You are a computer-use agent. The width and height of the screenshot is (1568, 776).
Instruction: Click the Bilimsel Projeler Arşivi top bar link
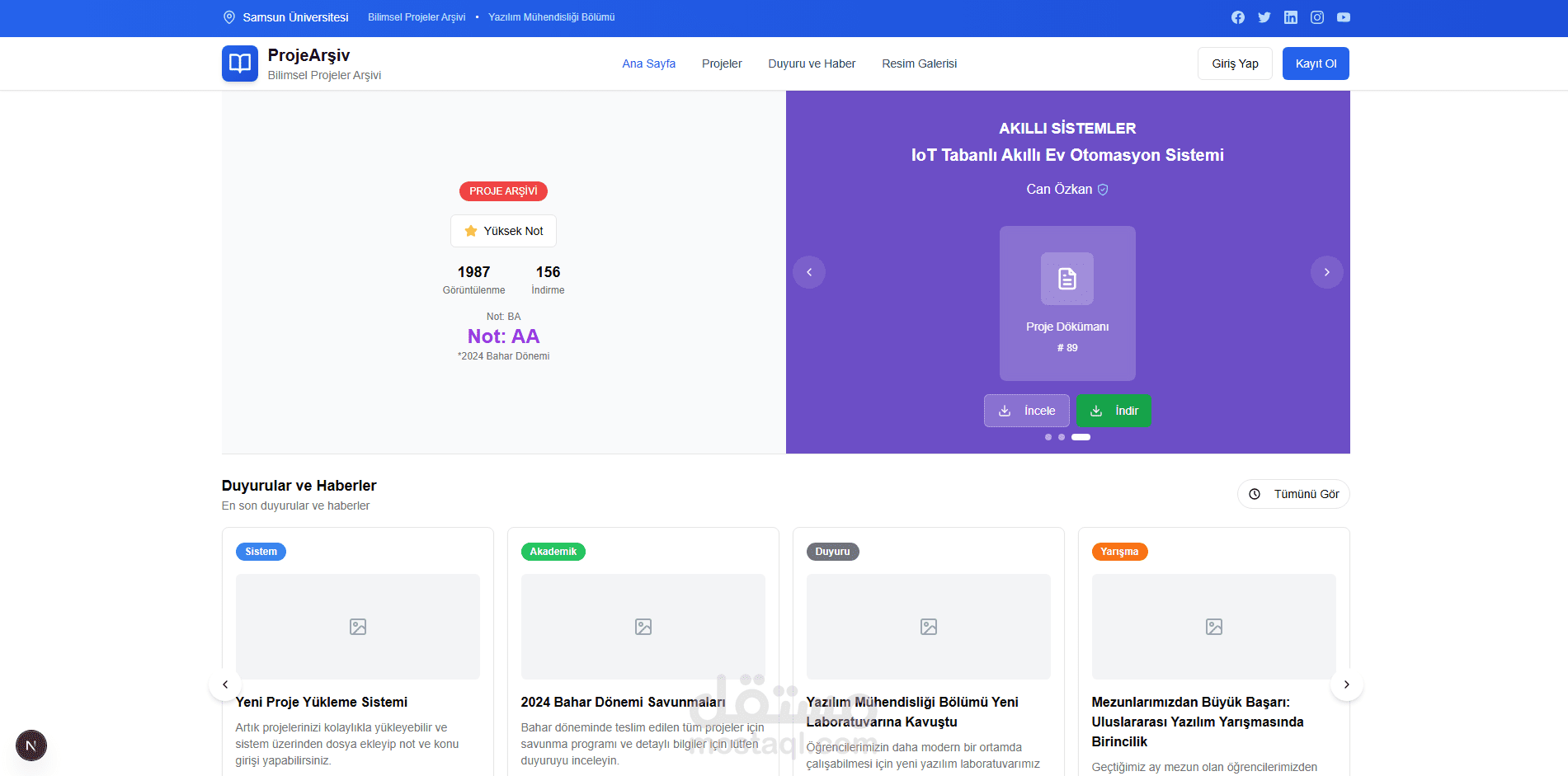pos(417,17)
